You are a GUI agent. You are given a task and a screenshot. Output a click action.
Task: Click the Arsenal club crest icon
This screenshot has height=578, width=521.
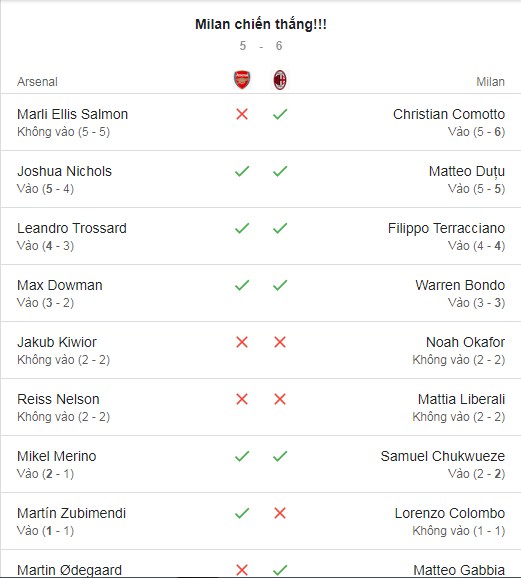point(242,80)
